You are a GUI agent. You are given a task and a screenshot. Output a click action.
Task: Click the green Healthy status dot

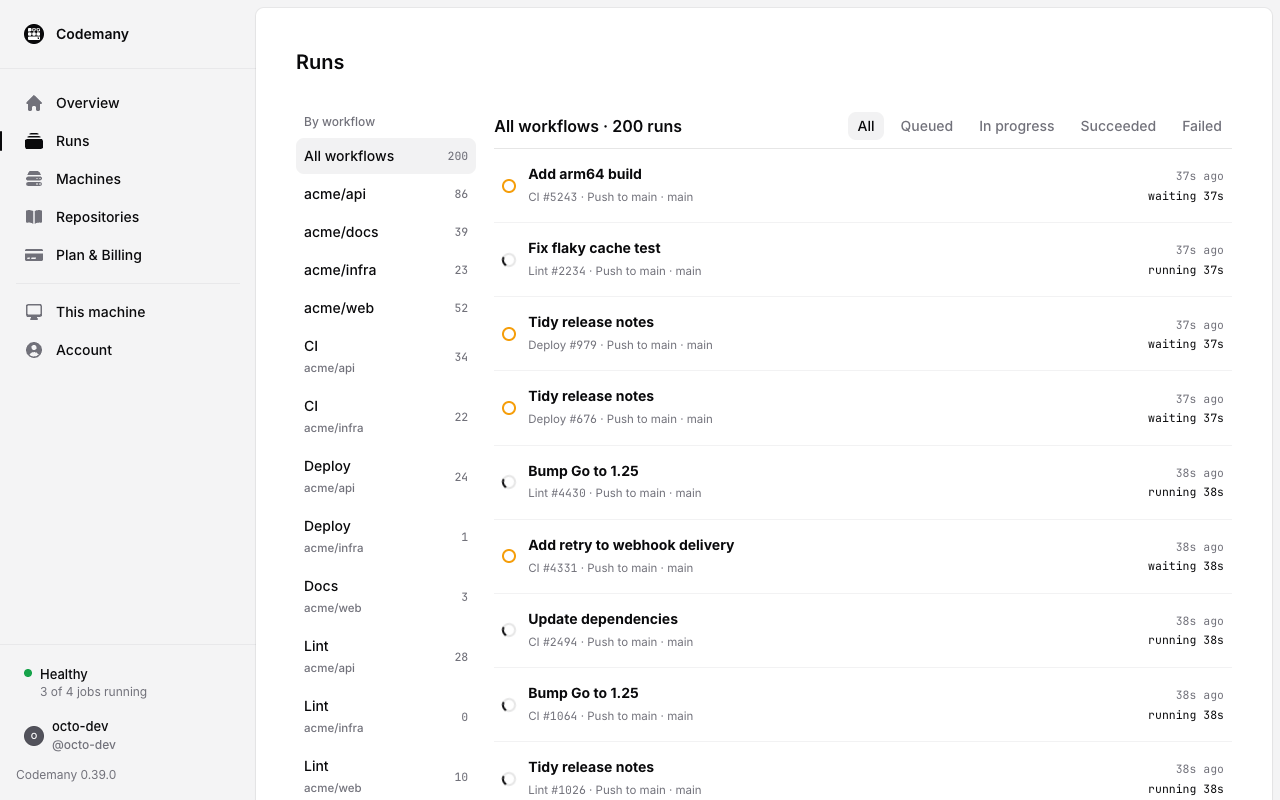tap(28, 673)
